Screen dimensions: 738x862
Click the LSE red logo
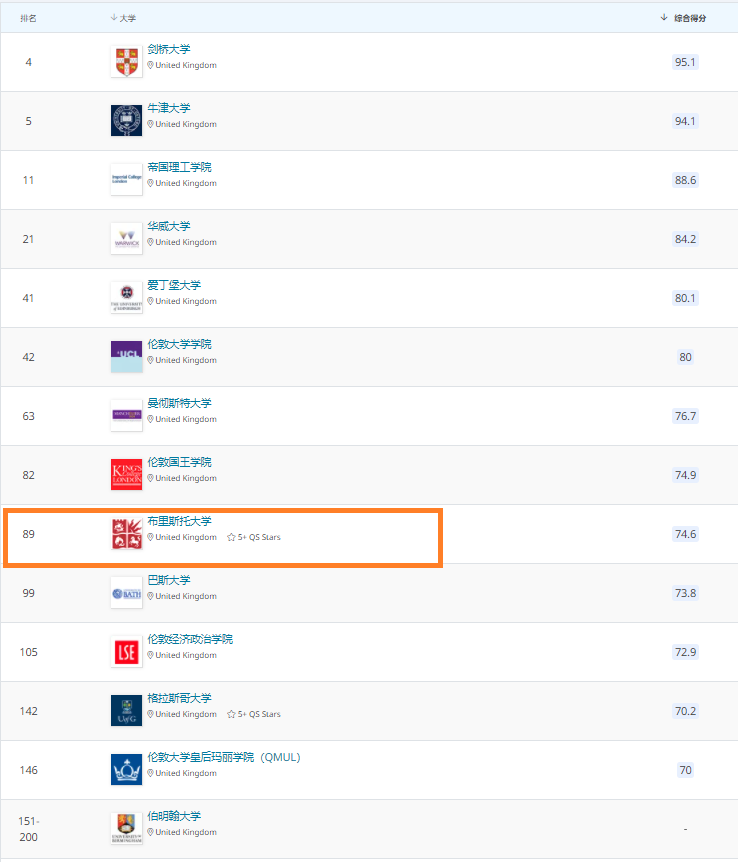click(x=126, y=651)
